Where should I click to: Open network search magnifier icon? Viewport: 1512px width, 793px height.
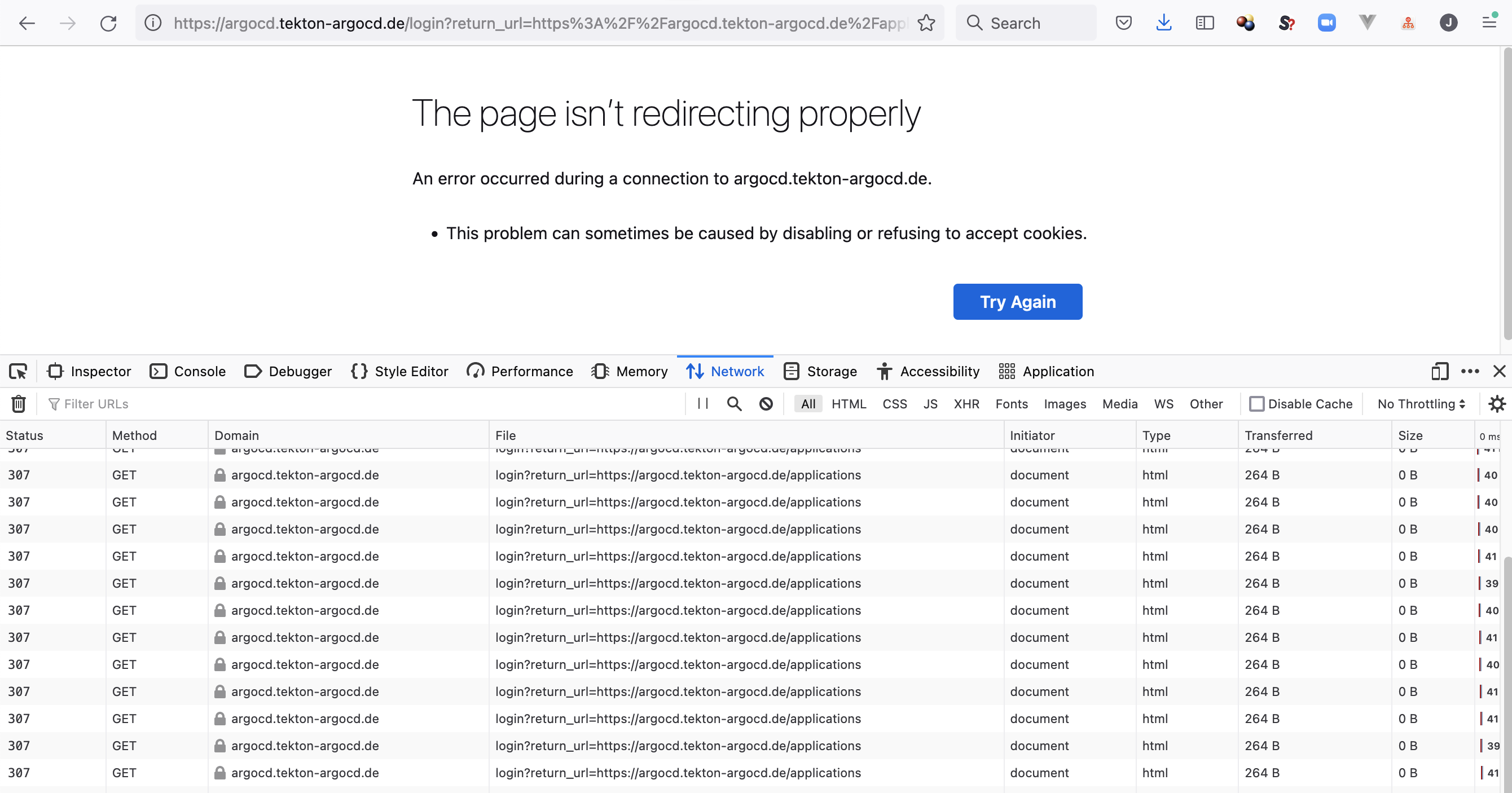coord(733,404)
